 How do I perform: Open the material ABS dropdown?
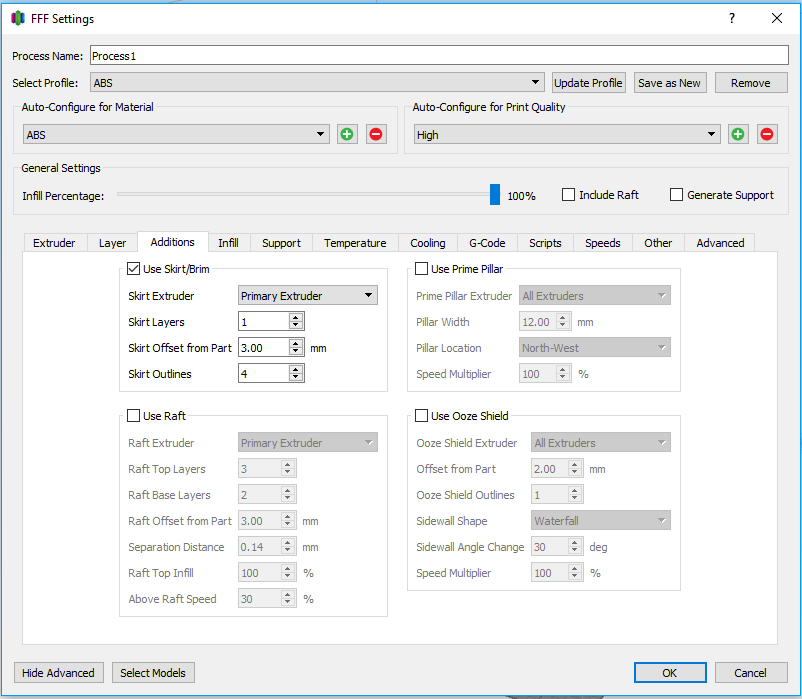tap(176, 134)
